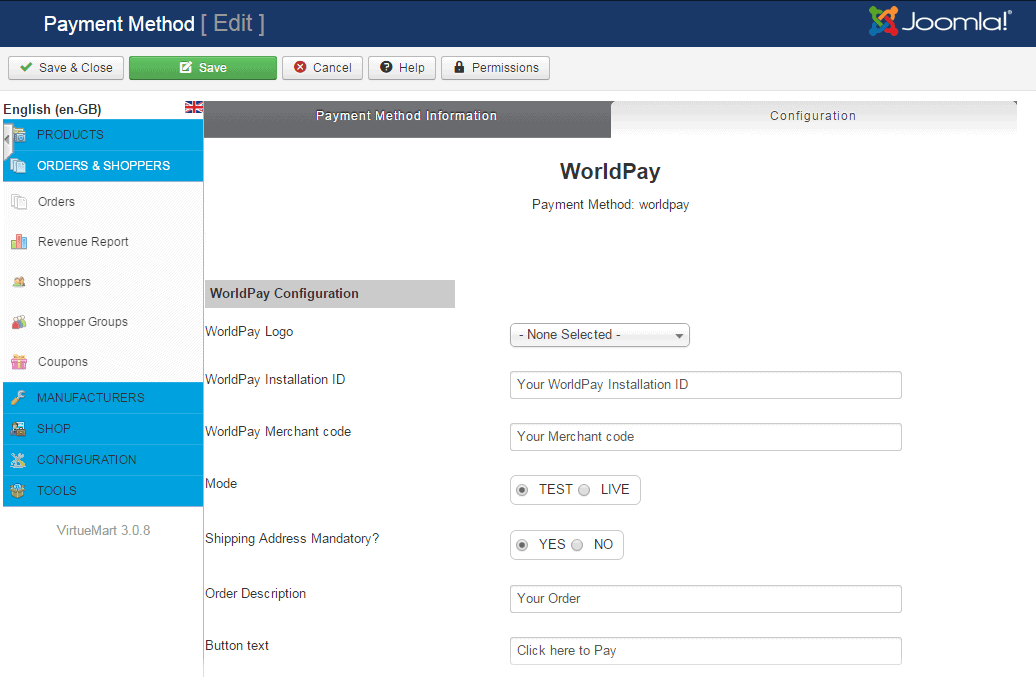Click the WorldPay Configuration section header

[x=330, y=294]
